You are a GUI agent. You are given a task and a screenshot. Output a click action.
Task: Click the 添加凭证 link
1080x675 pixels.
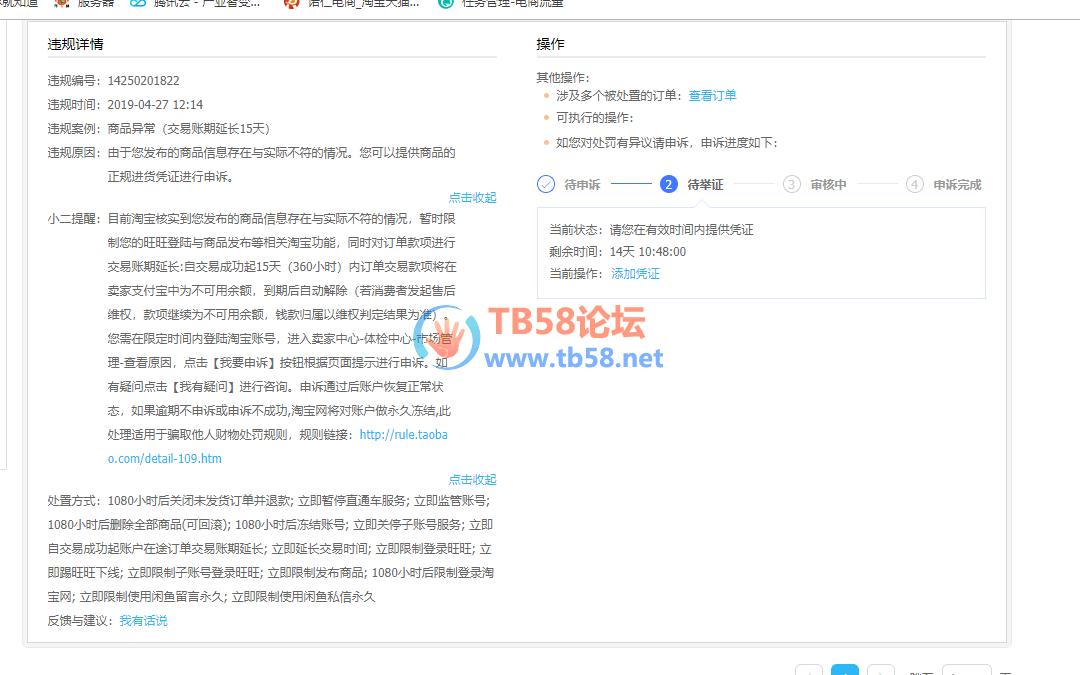coord(635,273)
